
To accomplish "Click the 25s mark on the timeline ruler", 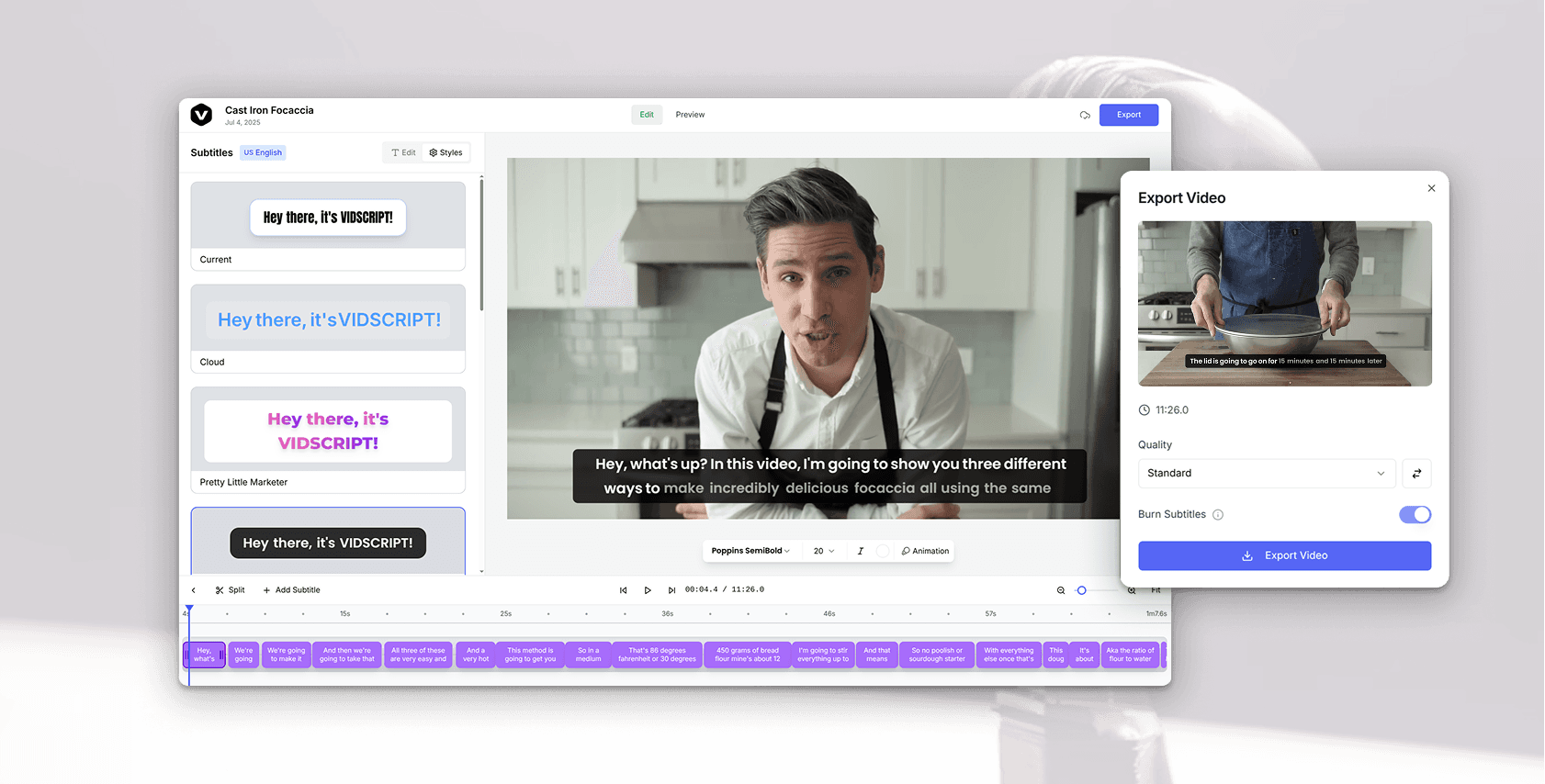I will 506,613.
